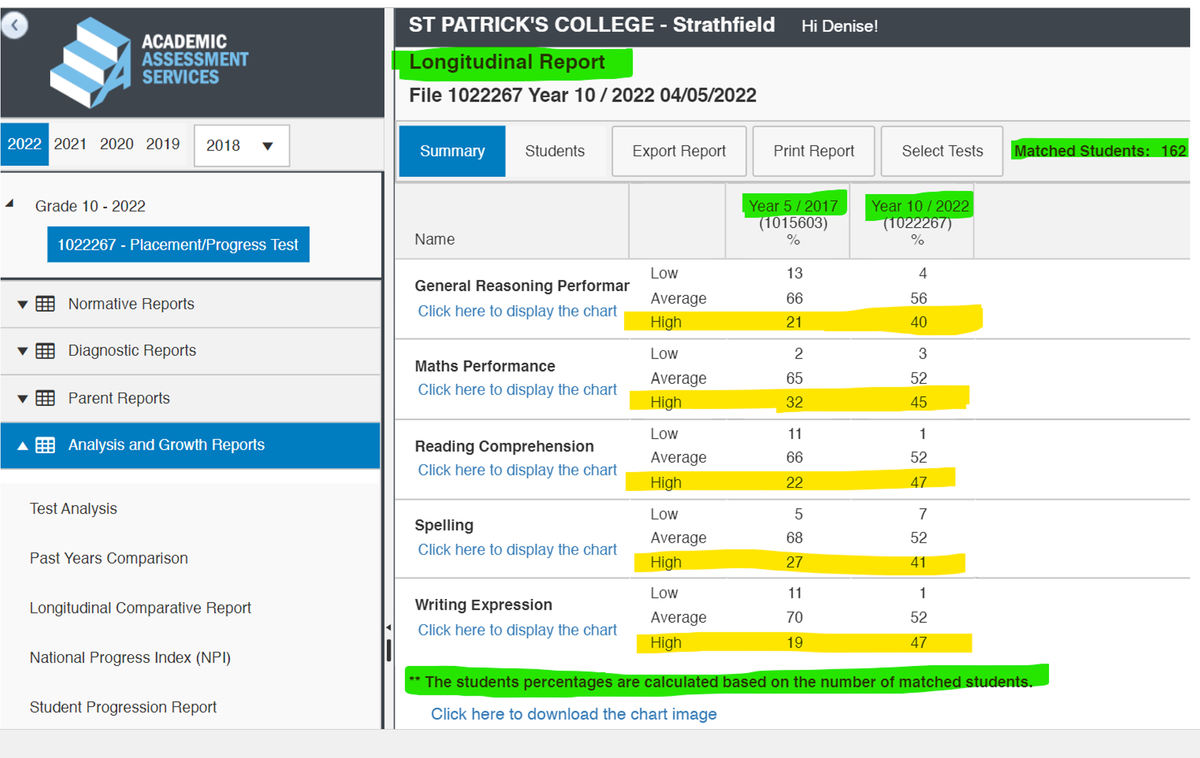This screenshot has width=1200, height=758.
Task: Collapse the Analysis and Growth Reports arrow
Action: tap(22, 445)
